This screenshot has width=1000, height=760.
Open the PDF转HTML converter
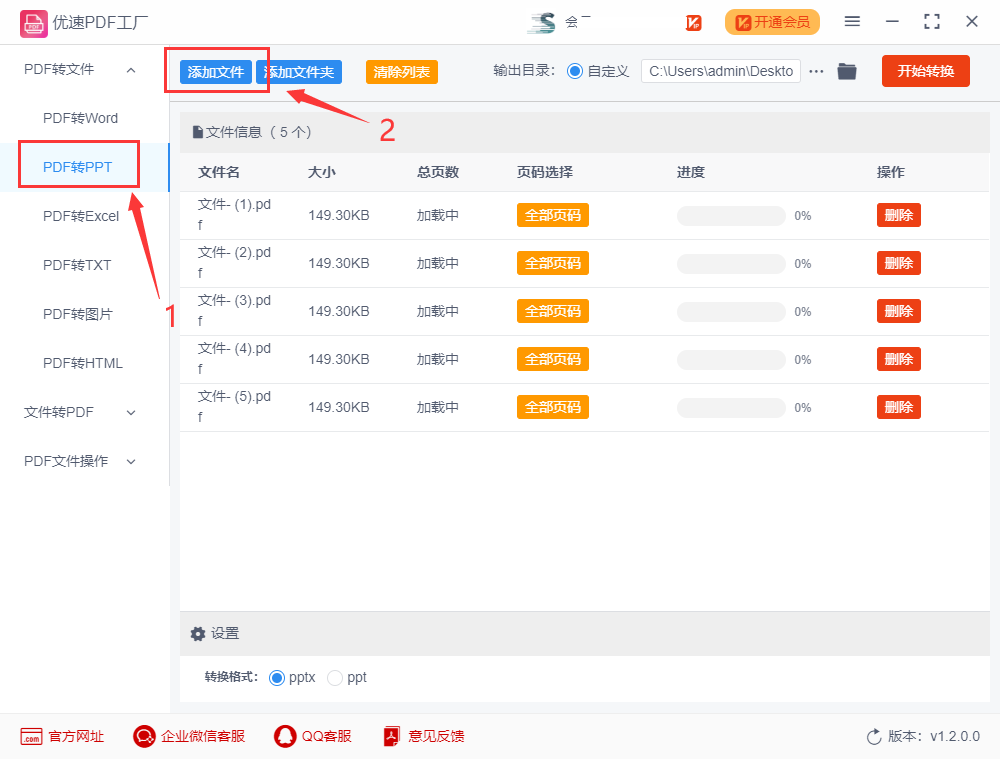[82, 363]
